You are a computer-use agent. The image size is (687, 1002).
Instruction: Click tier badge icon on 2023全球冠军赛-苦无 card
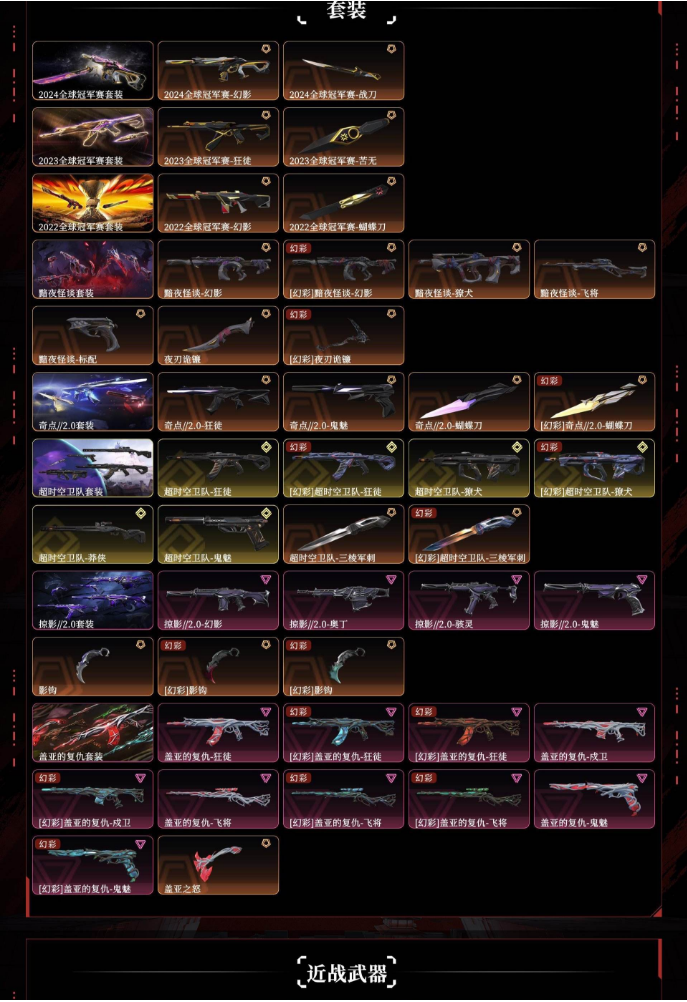click(x=391, y=116)
